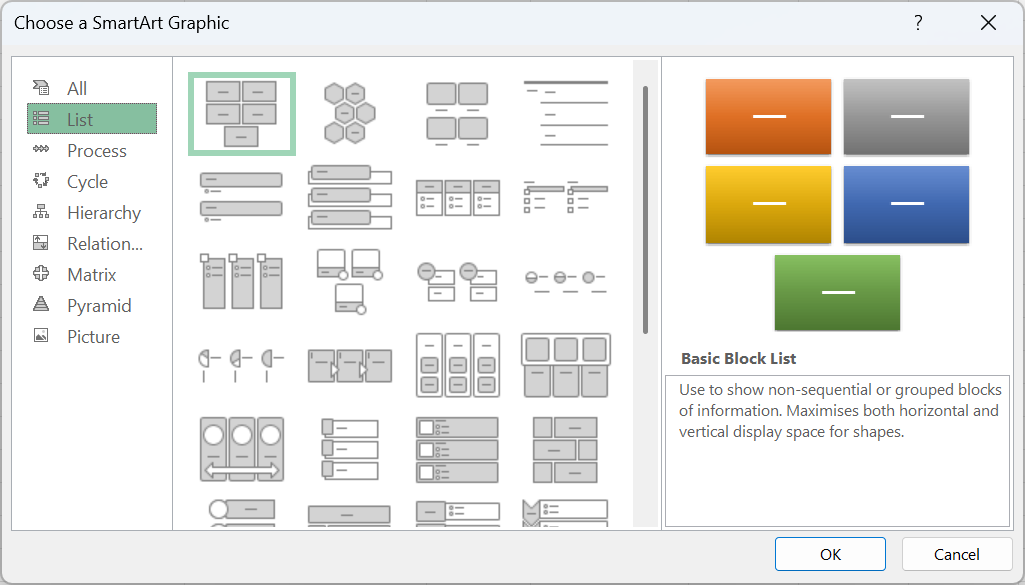This screenshot has height=585, width=1025.
Task: Select the Vertical Picture List layout
Action: click(x=458, y=449)
